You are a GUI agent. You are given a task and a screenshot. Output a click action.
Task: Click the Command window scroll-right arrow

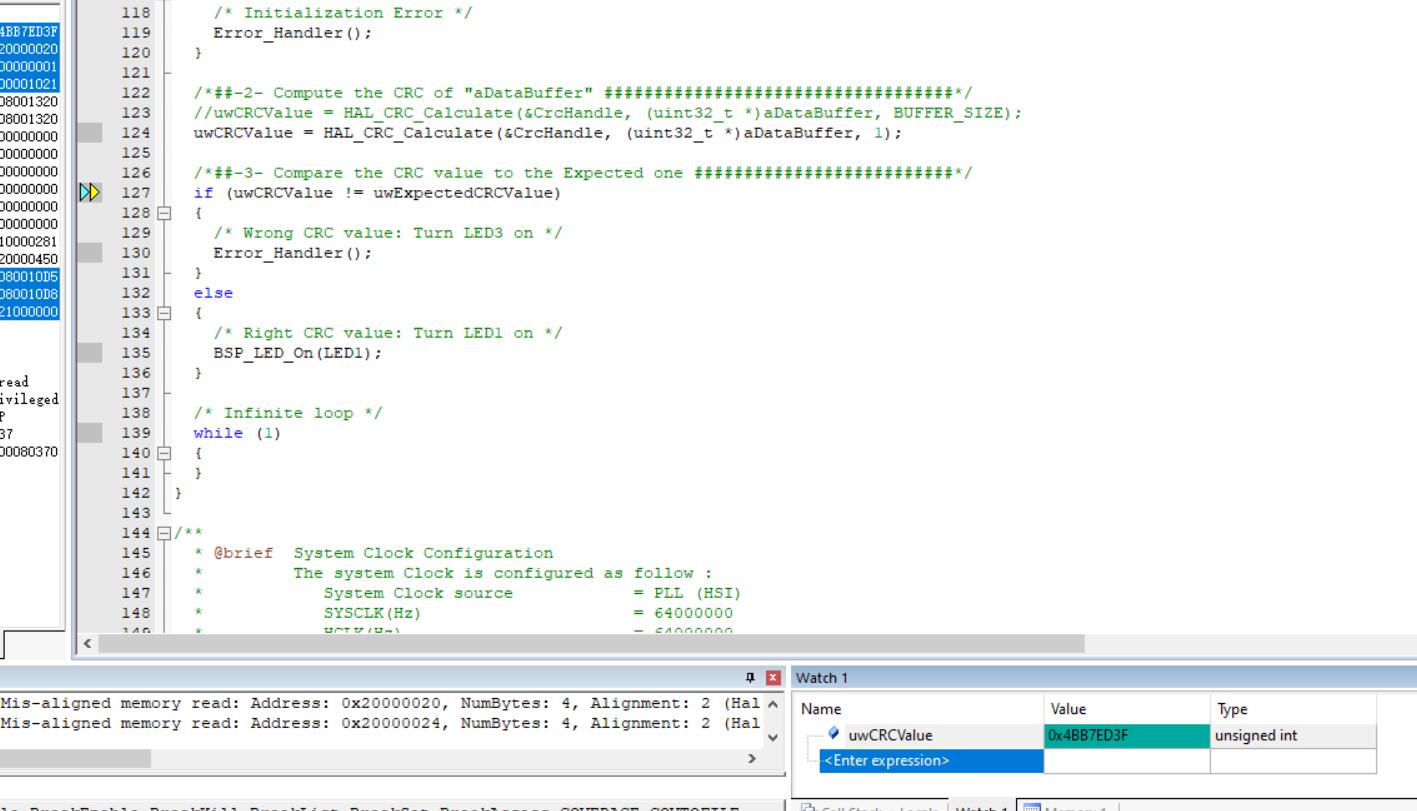click(x=752, y=759)
